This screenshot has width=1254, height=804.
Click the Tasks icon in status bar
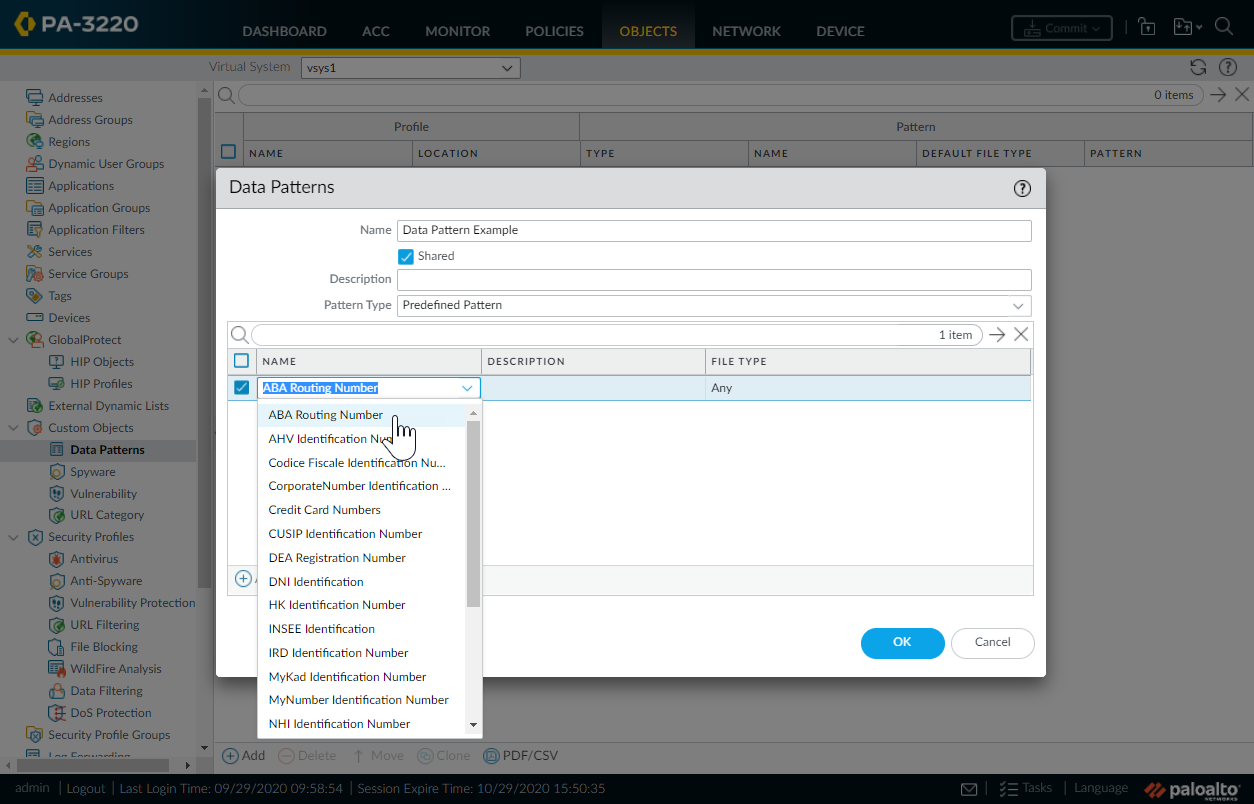pos(1009,789)
